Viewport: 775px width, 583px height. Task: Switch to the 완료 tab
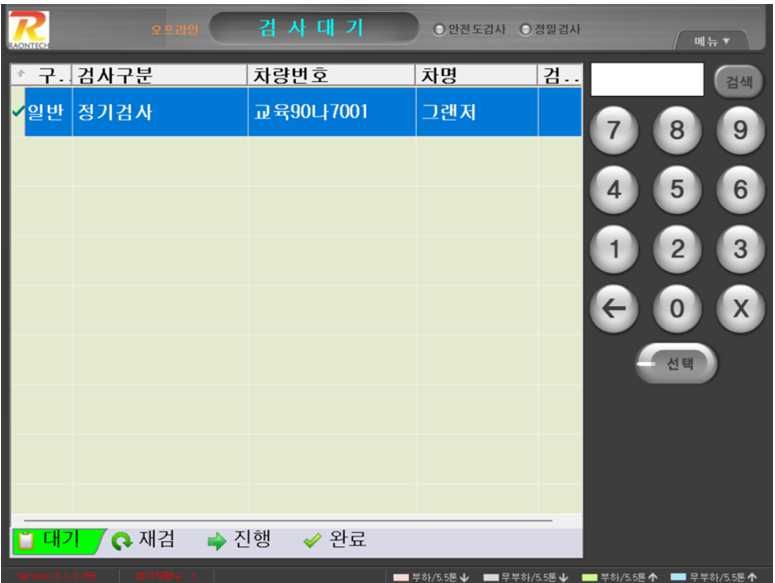335,540
